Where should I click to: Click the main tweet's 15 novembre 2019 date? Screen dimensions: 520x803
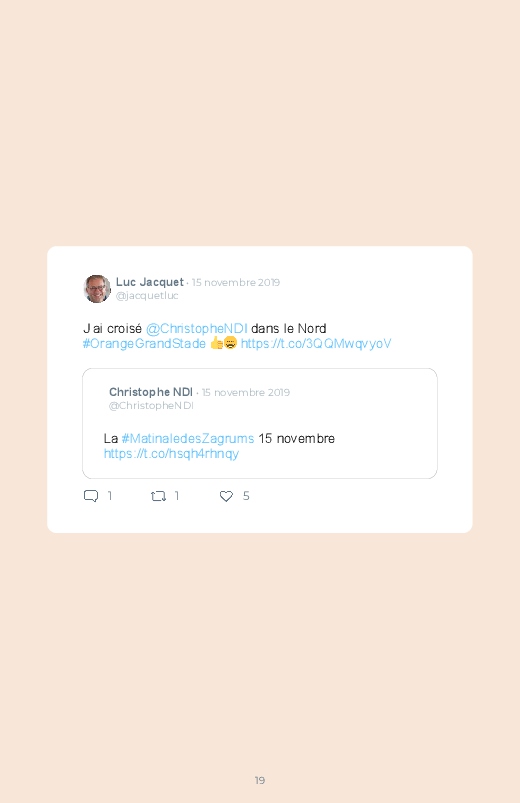[x=236, y=283]
